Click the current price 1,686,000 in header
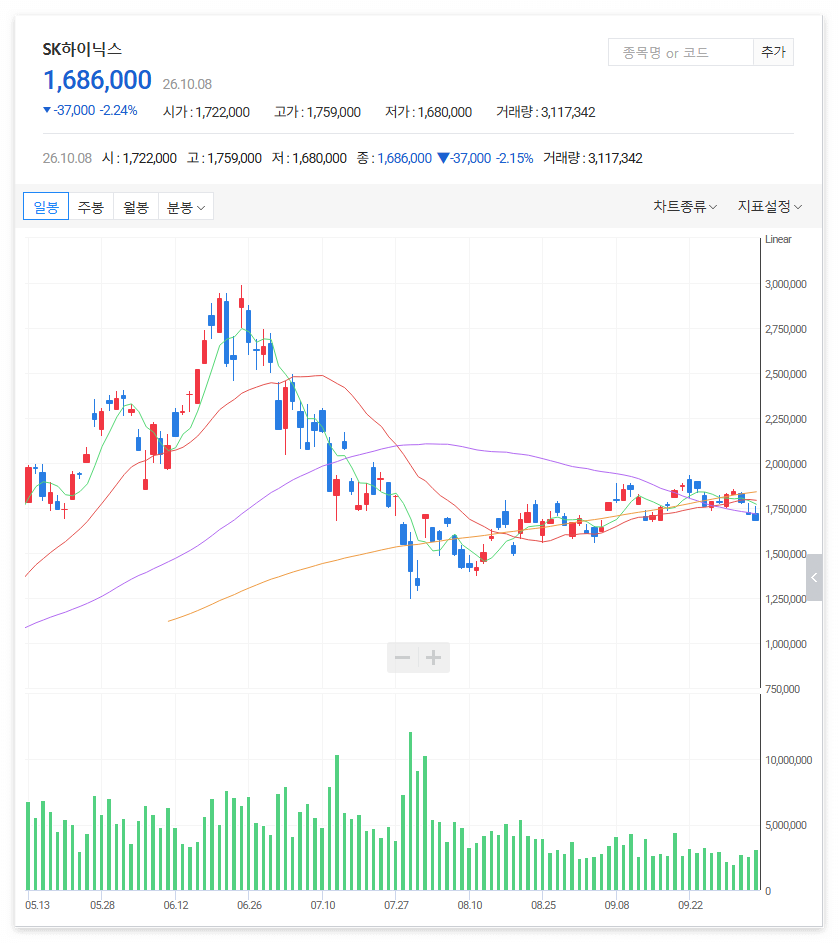The width and height of the screenshot is (839, 943). 97,80
